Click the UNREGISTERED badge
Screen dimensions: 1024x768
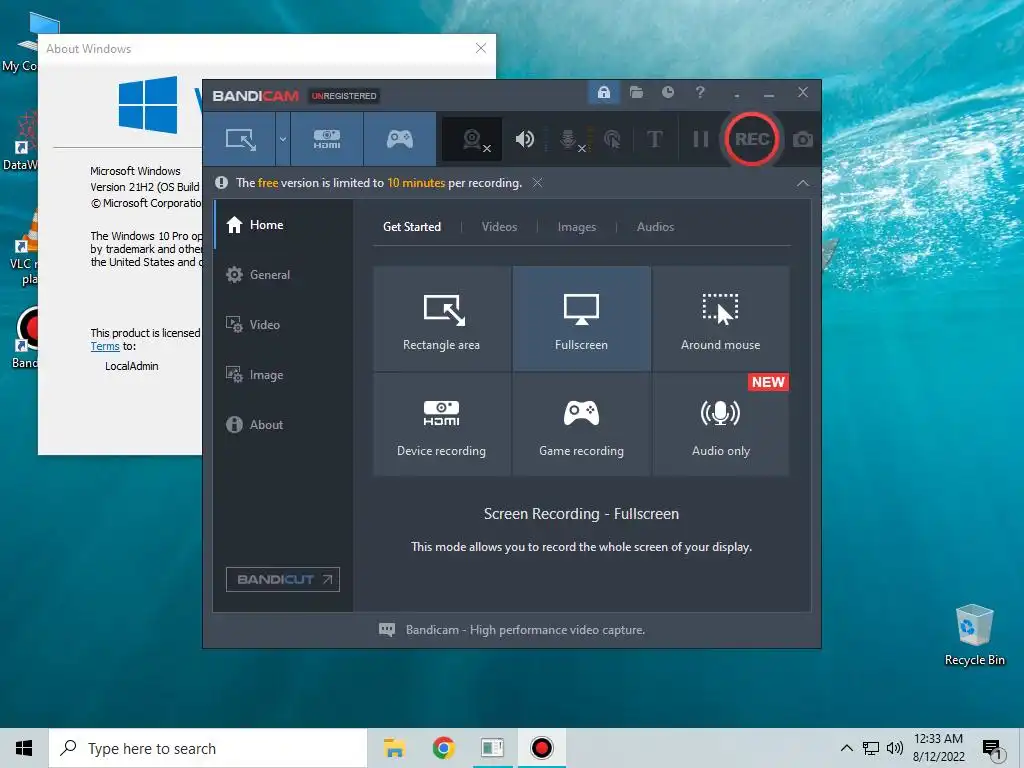[344, 96]
